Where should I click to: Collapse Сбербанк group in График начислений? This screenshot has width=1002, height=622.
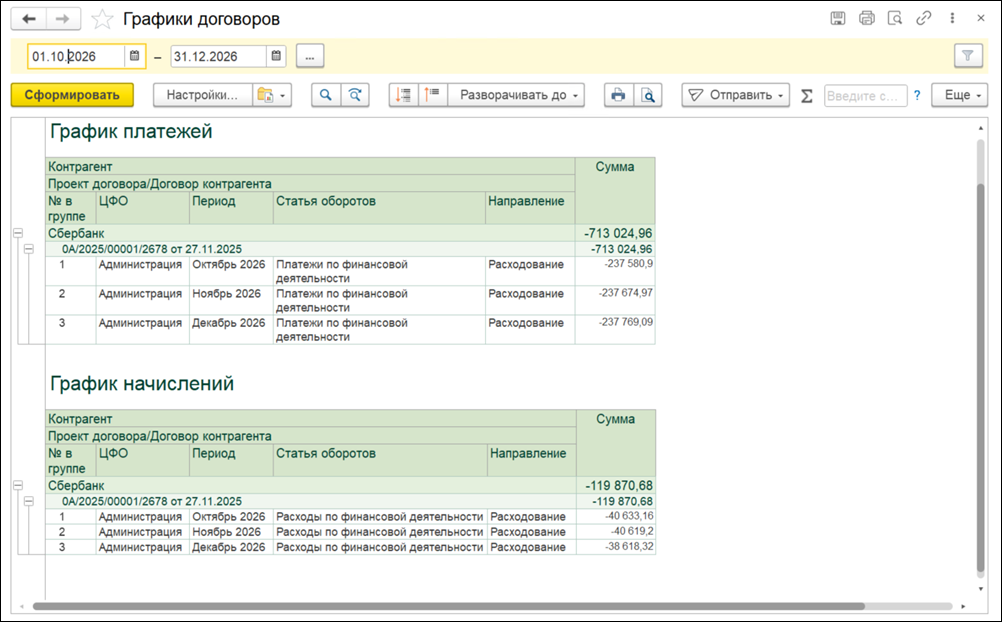click(x=18, y=486)
